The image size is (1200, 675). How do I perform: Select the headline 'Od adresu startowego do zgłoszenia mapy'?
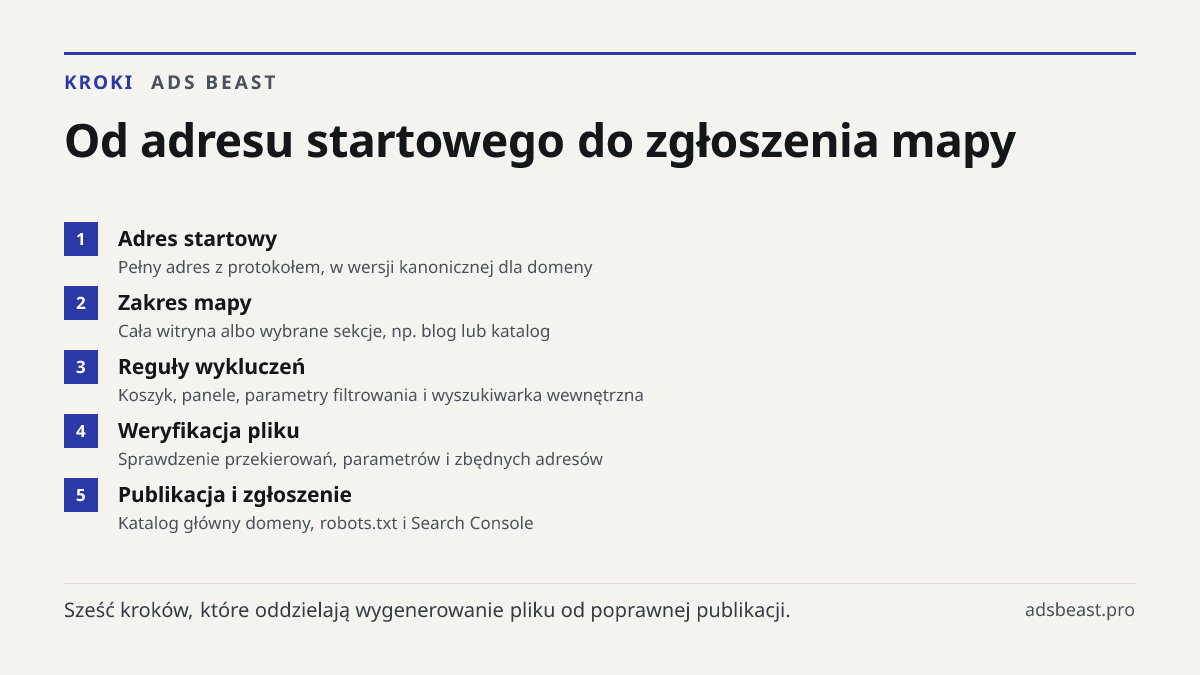point(540,141)
